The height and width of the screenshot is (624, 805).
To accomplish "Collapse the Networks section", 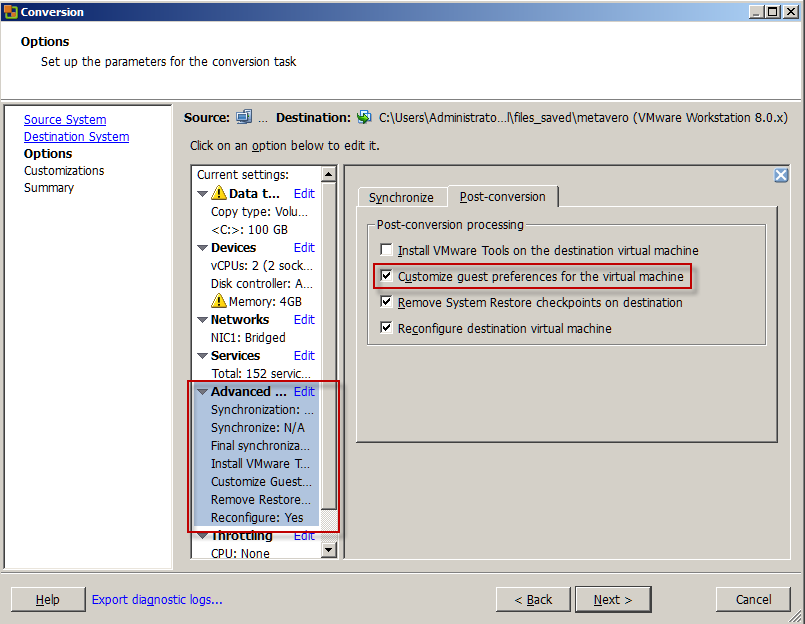I will 203,320.
